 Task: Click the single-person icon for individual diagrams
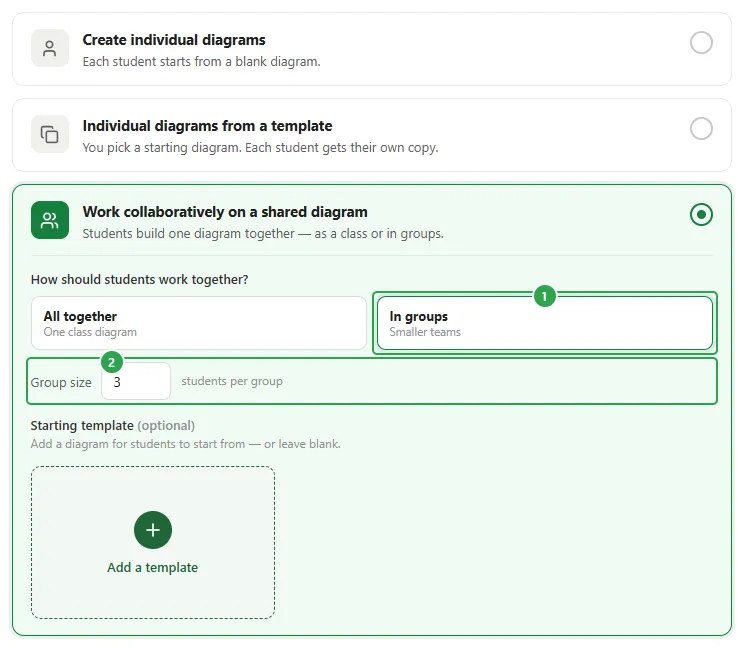click(50, 48)
